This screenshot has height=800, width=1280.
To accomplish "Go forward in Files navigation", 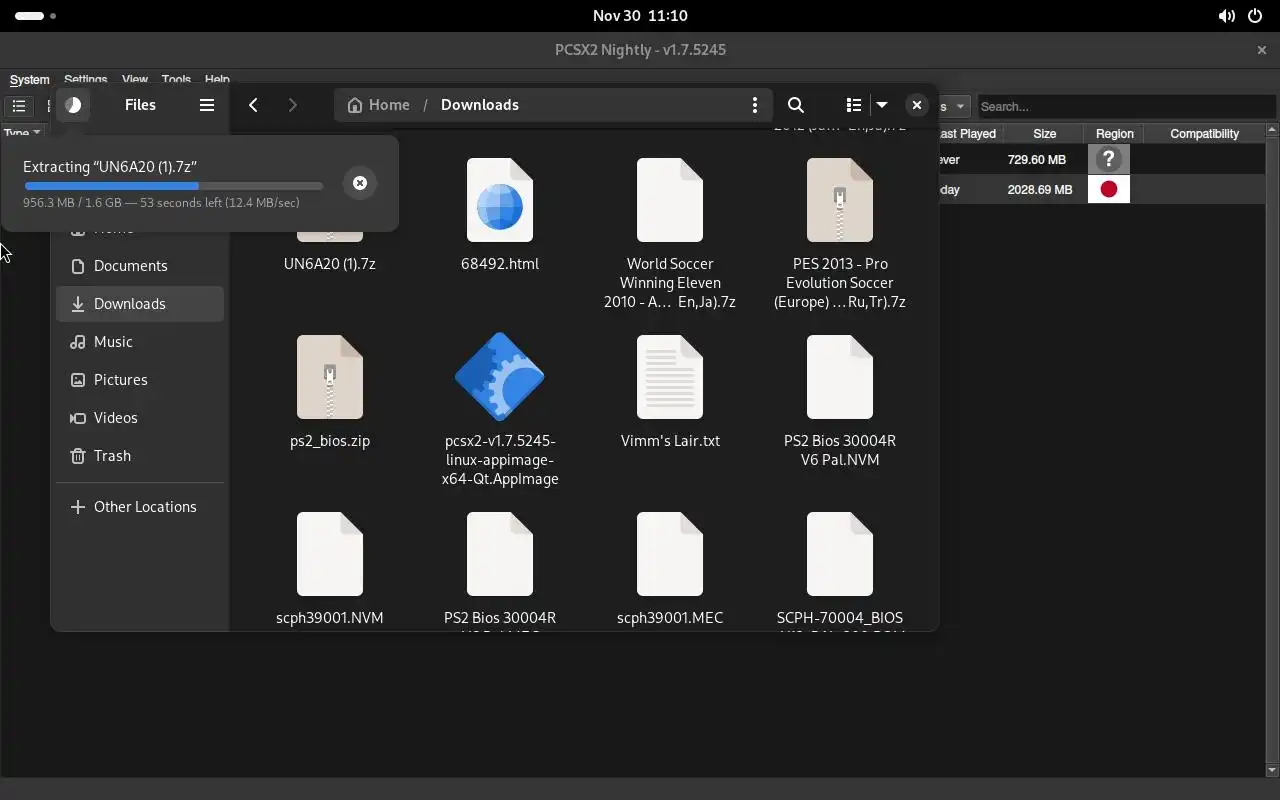I will pyautogui.click(x=292, y=105).
